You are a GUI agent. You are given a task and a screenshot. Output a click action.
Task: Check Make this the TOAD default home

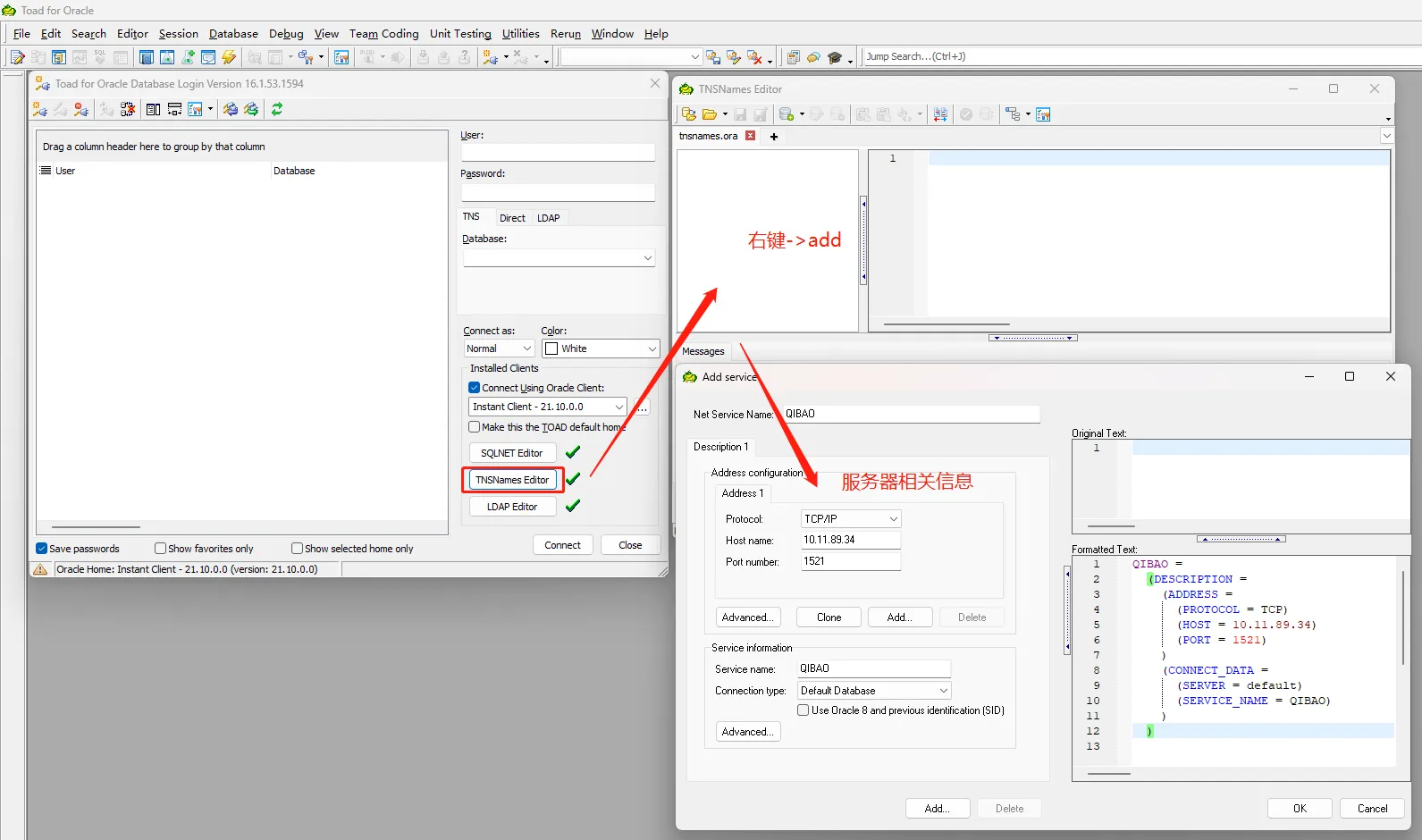(x=475, y=427)
